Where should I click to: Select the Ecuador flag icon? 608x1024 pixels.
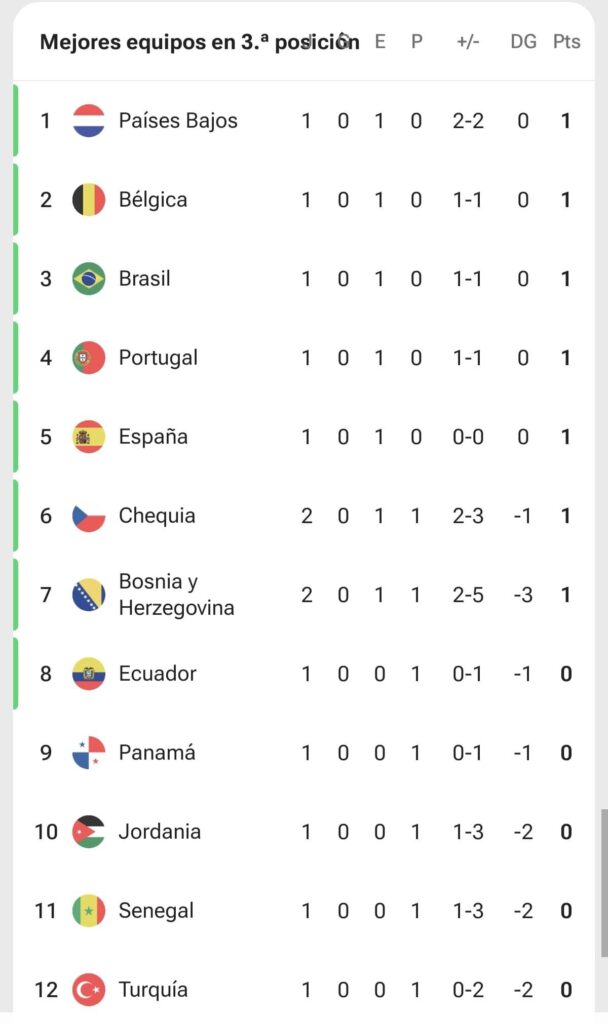pos(89,674)
